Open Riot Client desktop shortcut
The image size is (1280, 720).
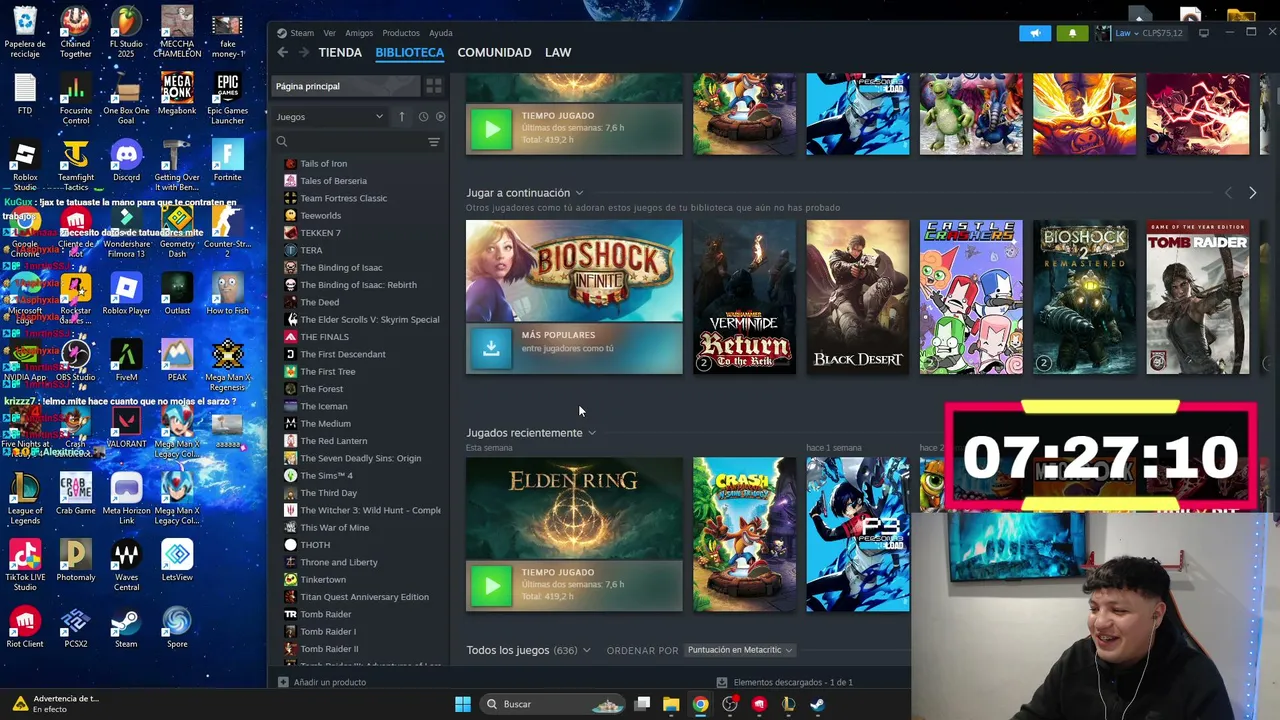(24, 627)
